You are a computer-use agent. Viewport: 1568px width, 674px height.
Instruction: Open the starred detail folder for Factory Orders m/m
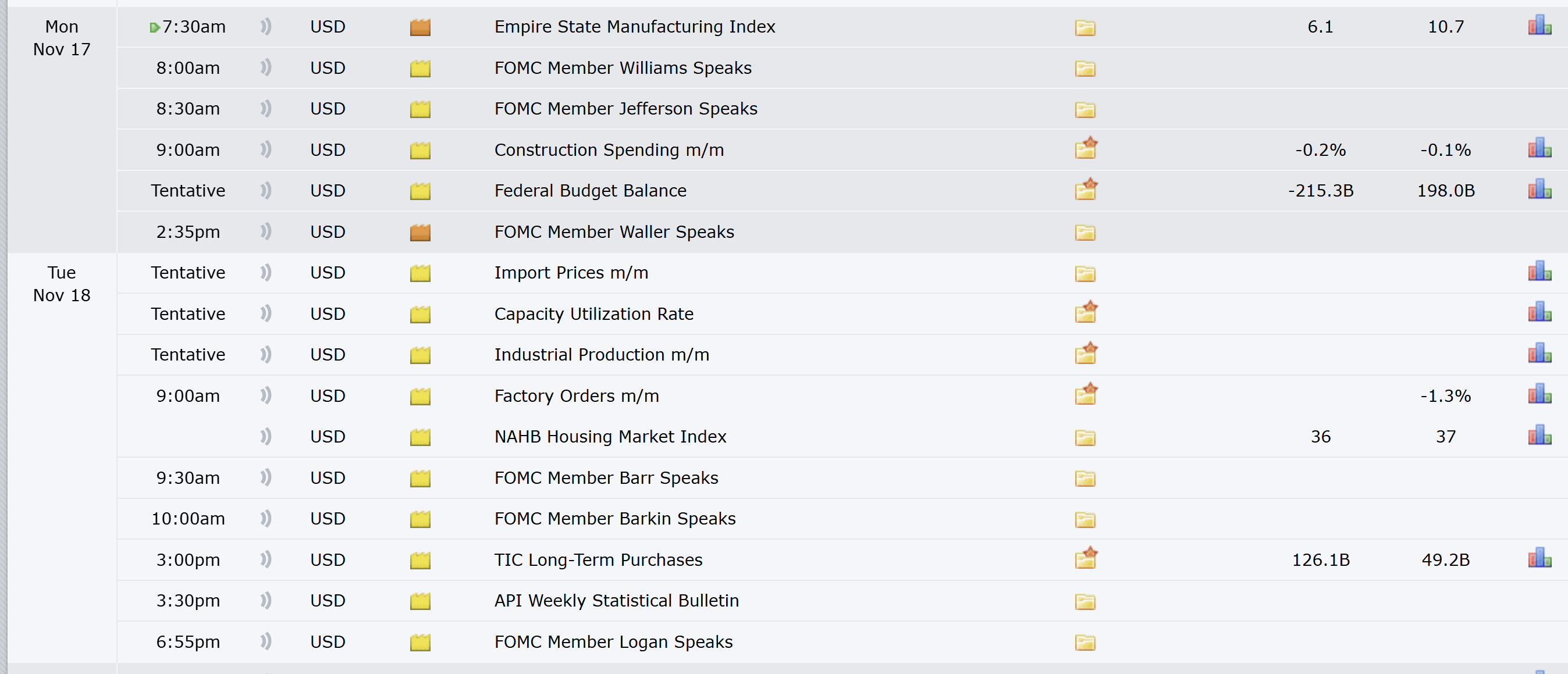pos(1085,394)
